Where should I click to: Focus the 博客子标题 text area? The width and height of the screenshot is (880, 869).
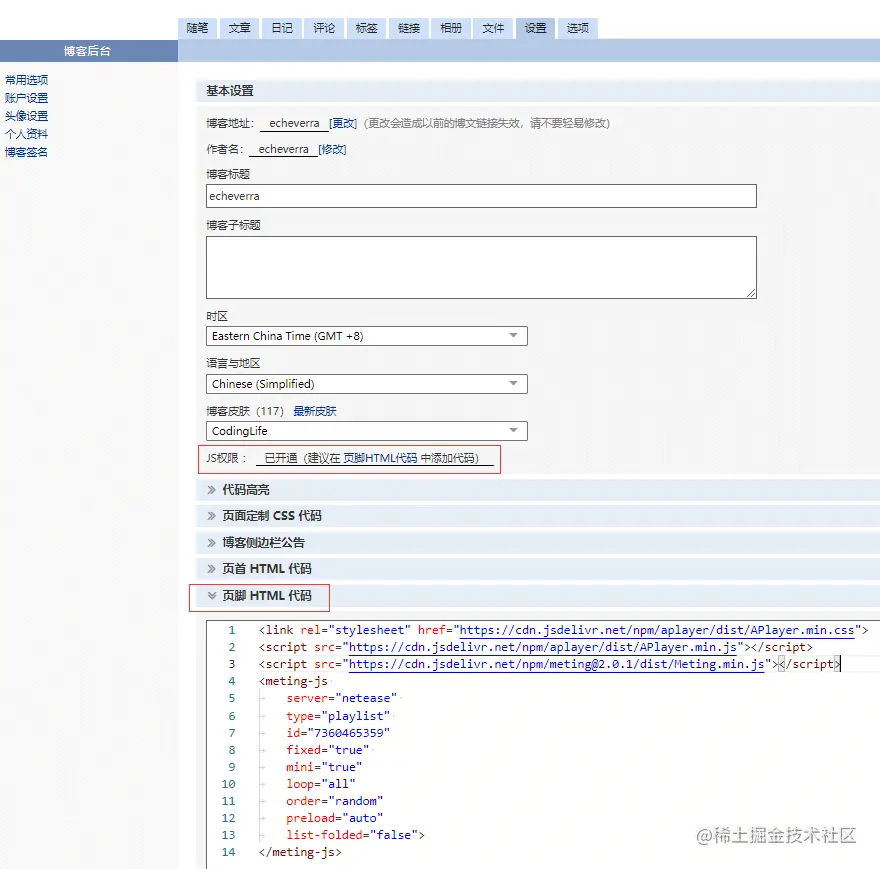[x=481, y=267]
